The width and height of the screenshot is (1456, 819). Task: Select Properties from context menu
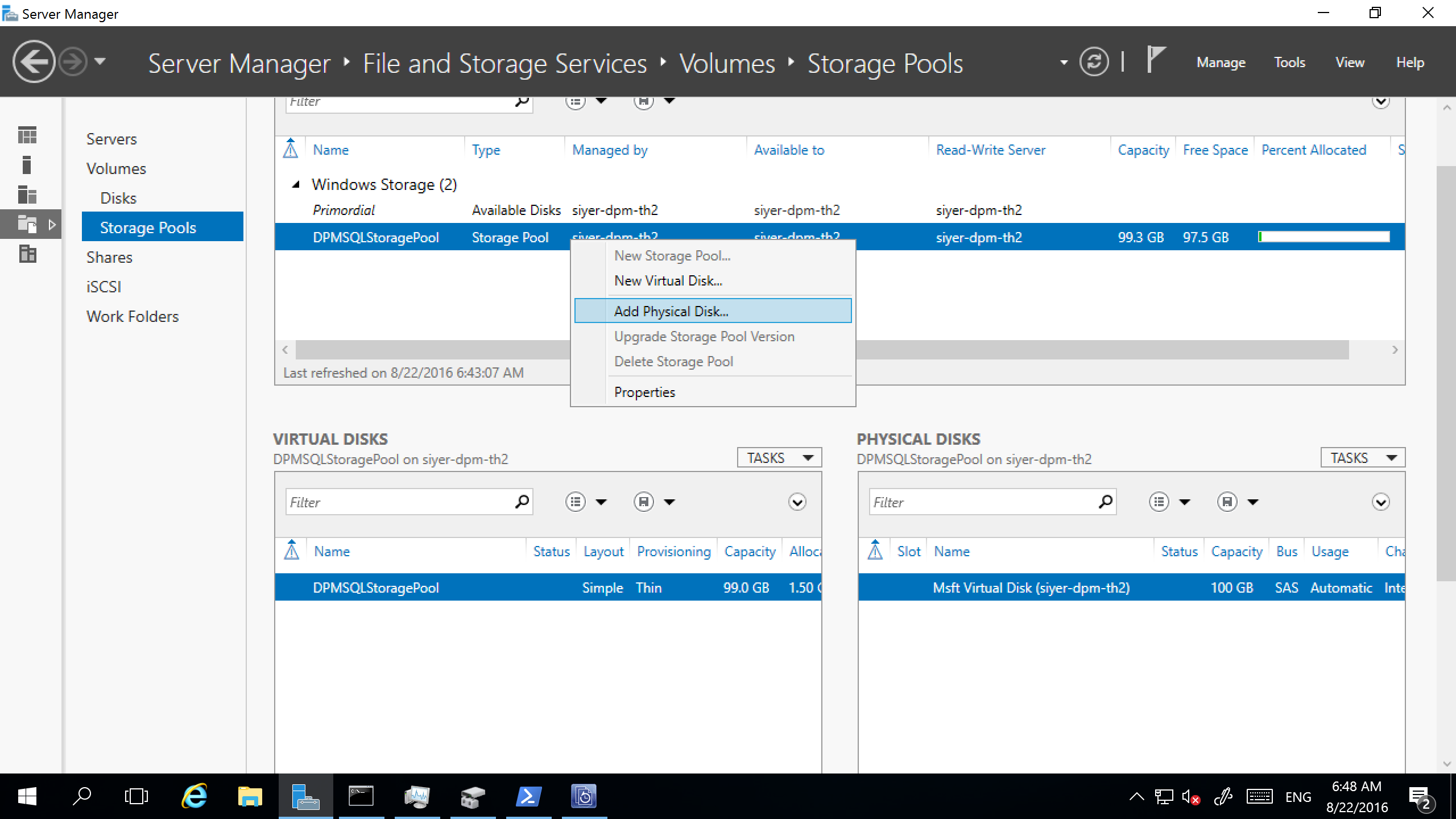pos(644,391)
